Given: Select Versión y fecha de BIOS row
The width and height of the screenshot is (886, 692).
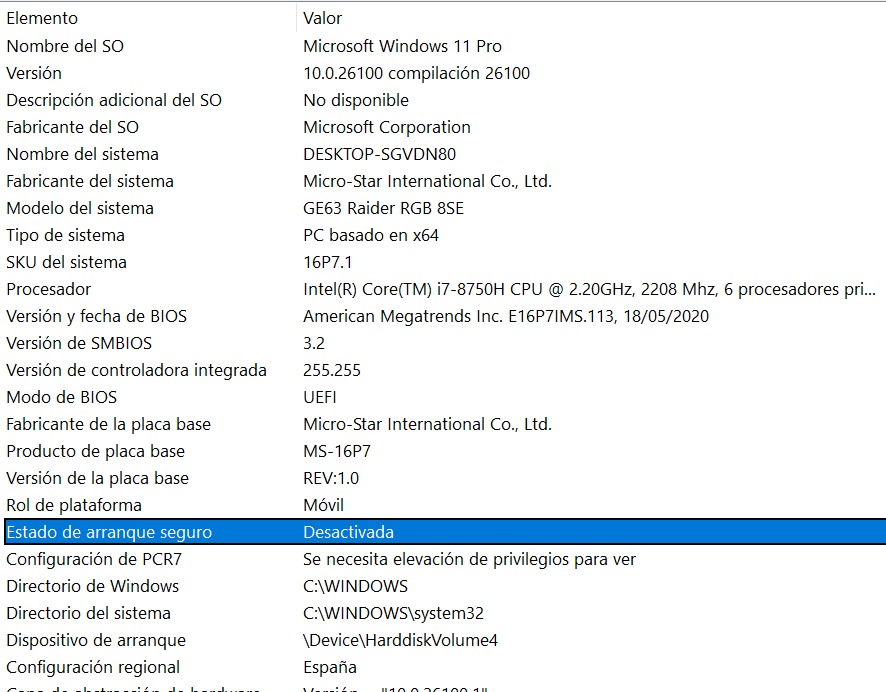Looking at the screenshot, I should pyautogui.click(x=97, y=316).
